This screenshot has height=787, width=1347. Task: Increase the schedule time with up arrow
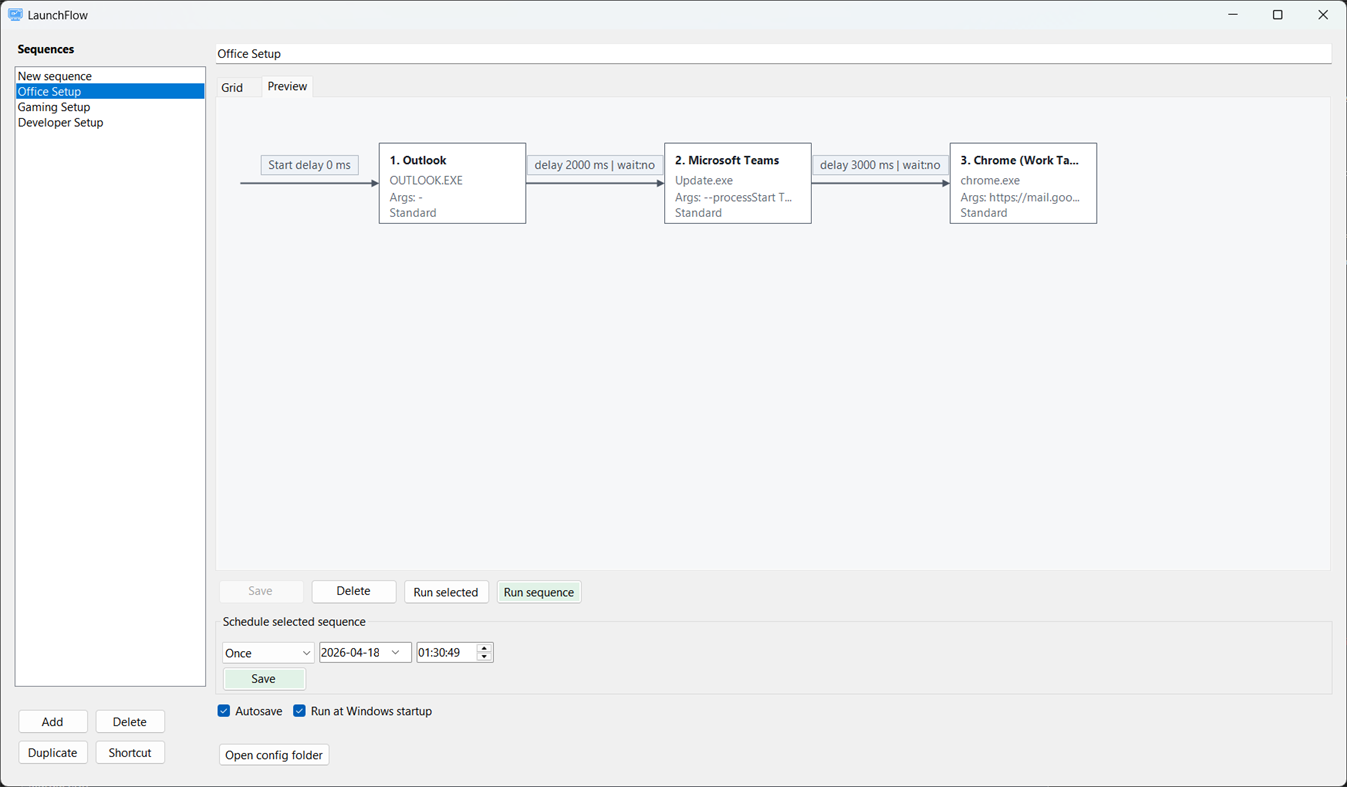coord(485,648)
